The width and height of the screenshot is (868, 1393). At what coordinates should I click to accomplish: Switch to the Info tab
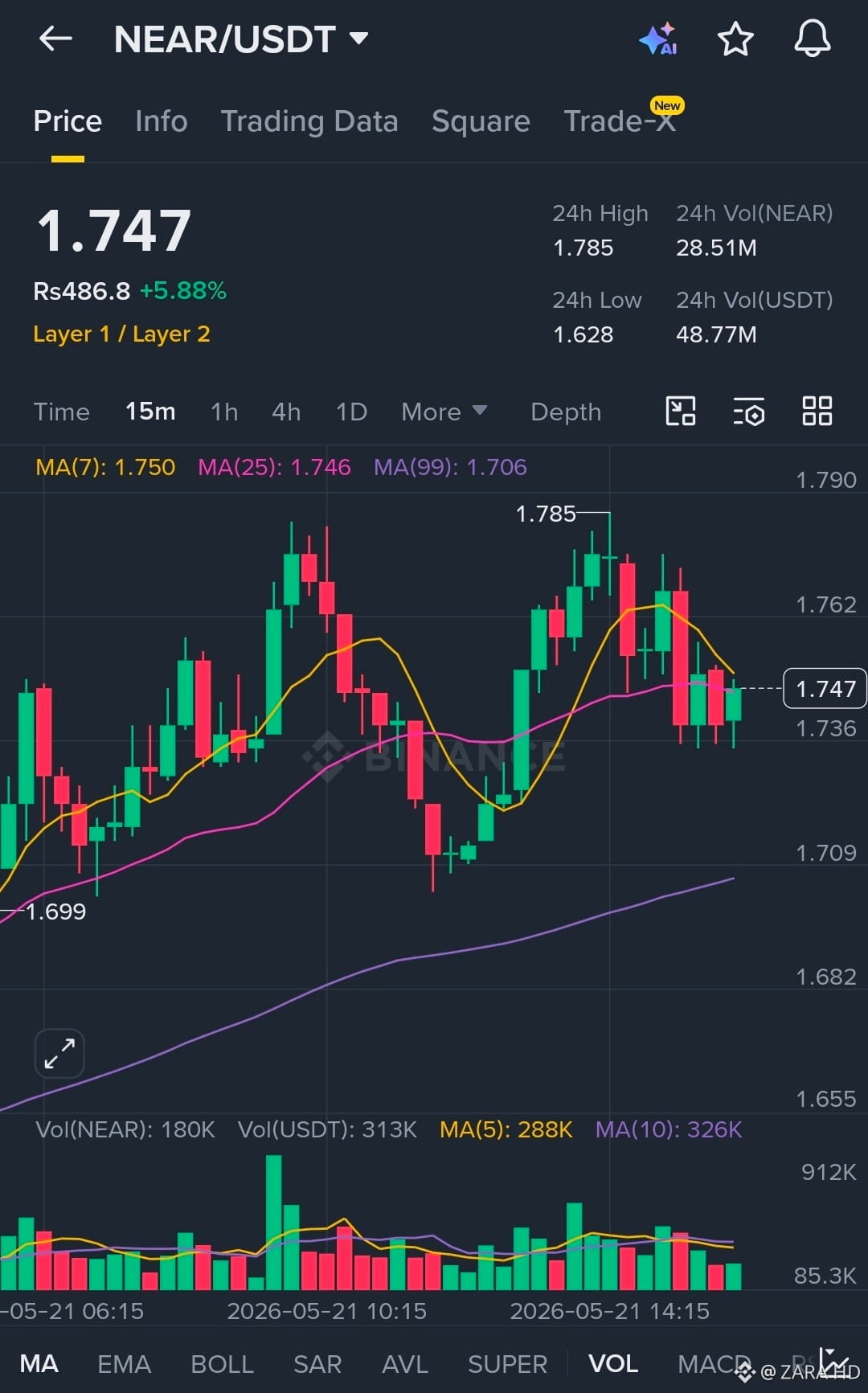tap(162, 121)
